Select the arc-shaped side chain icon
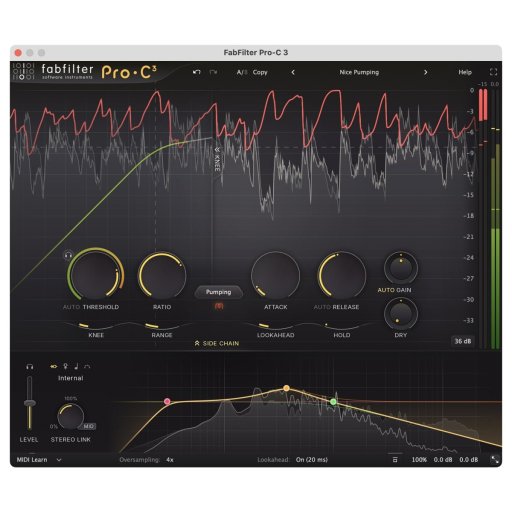 pyautogui.click(x=87, y=367)
